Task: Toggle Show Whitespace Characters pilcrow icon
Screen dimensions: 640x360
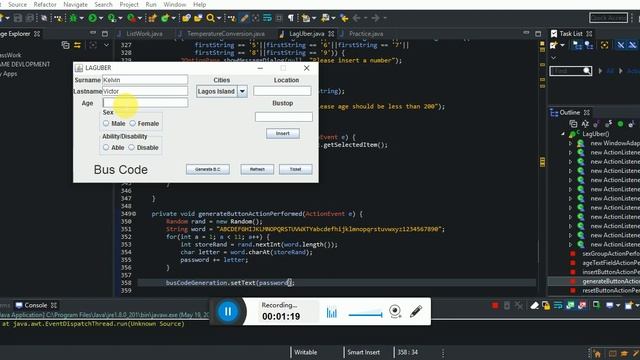Action: coord(291,18)
